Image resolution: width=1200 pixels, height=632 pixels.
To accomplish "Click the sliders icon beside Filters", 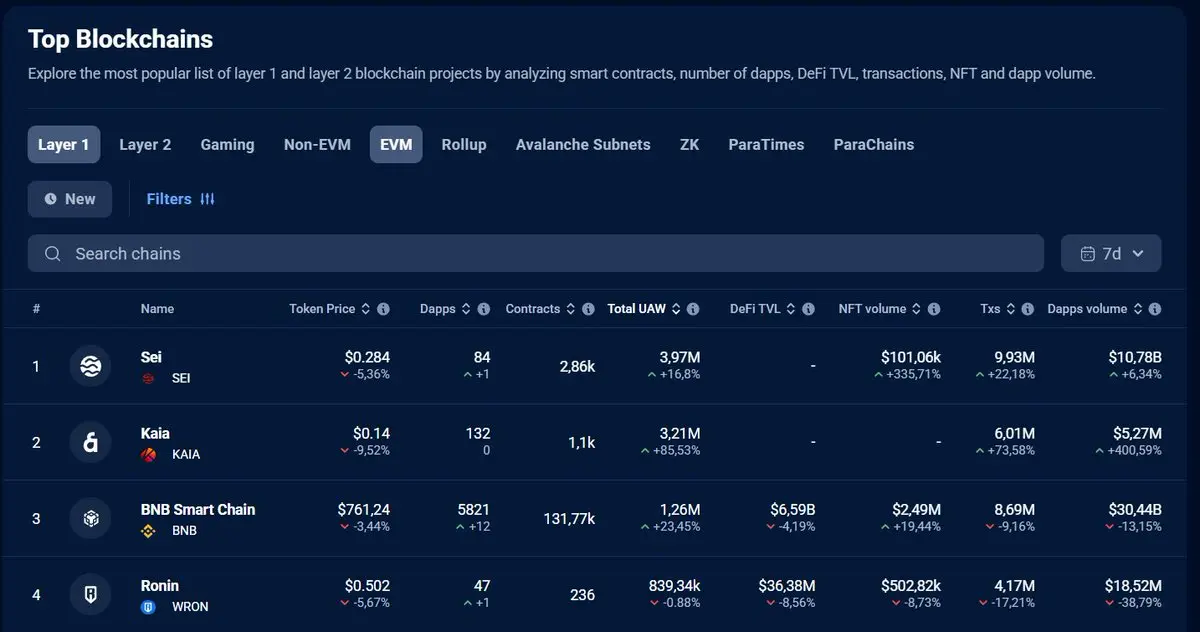I will [x=208, y=199].
